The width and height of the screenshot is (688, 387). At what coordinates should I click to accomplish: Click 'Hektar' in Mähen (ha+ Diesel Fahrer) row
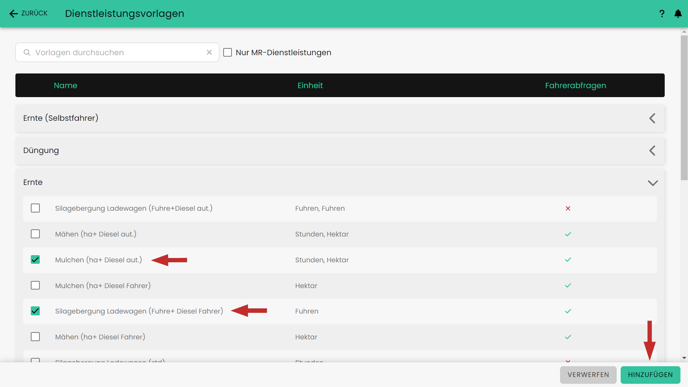coord(306,337)
